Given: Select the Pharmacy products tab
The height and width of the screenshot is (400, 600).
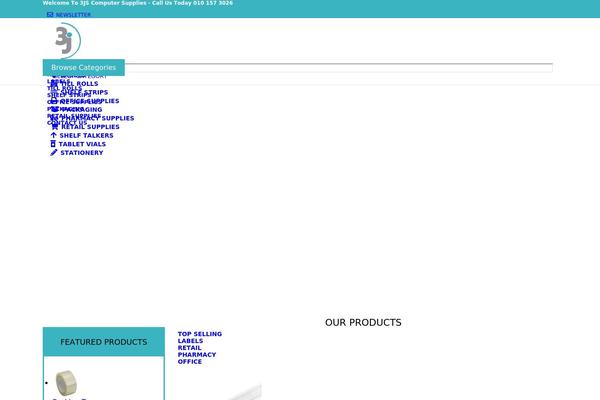Looking at the screenshot, I should point(197,355).
